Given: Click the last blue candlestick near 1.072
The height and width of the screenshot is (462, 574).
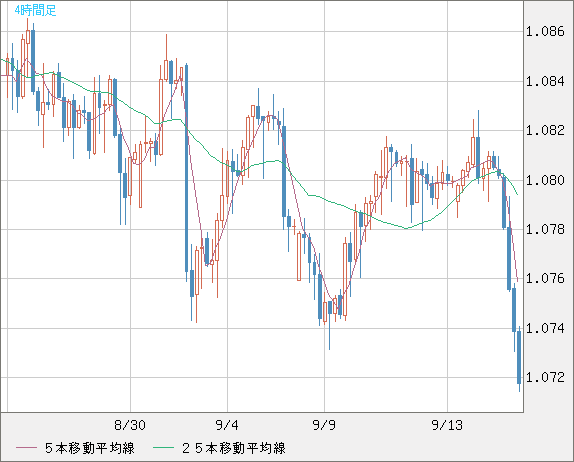Looking at the screenshot, I should [x=519, y=359].
